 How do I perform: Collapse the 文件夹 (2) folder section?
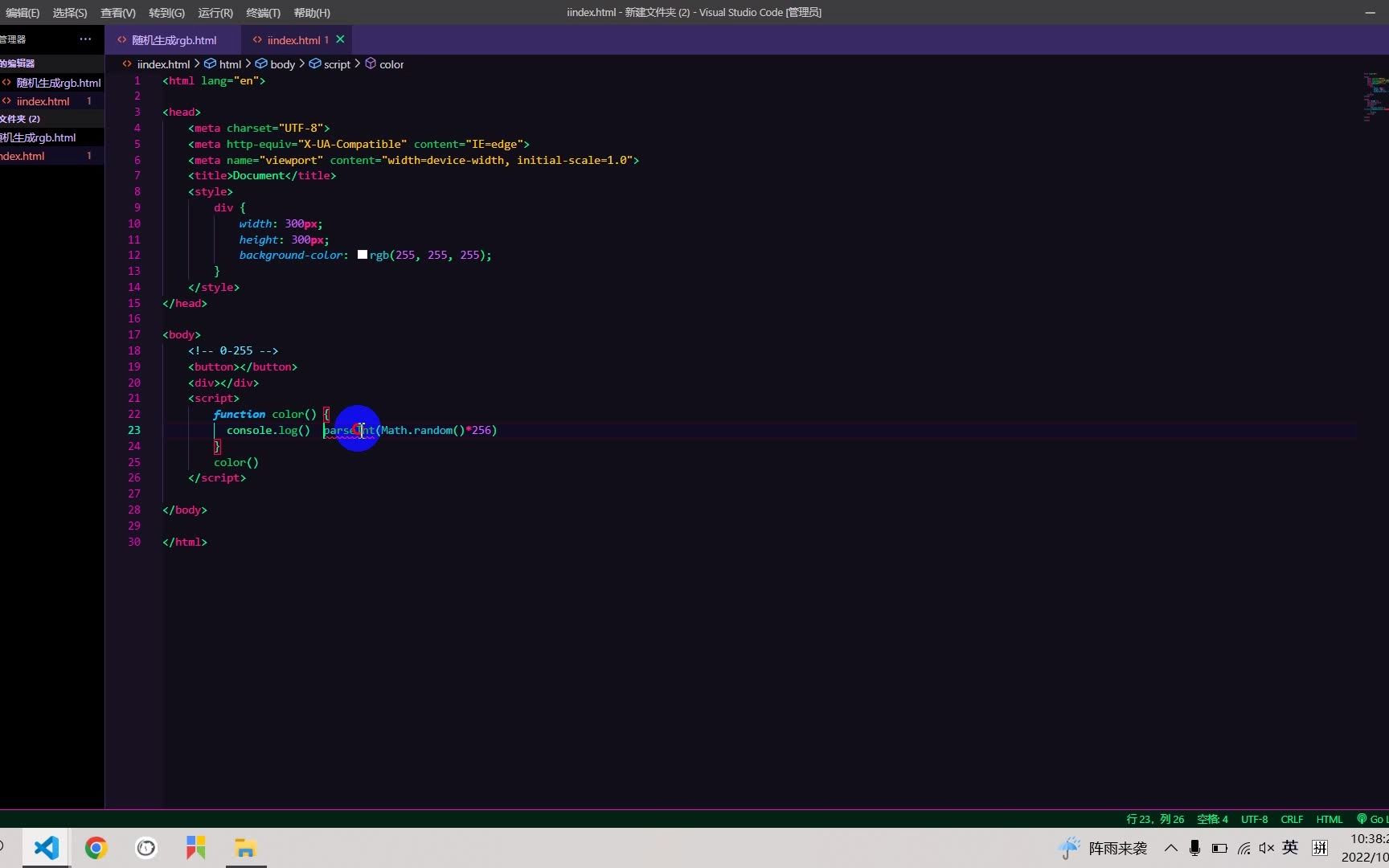coord(51,118)
